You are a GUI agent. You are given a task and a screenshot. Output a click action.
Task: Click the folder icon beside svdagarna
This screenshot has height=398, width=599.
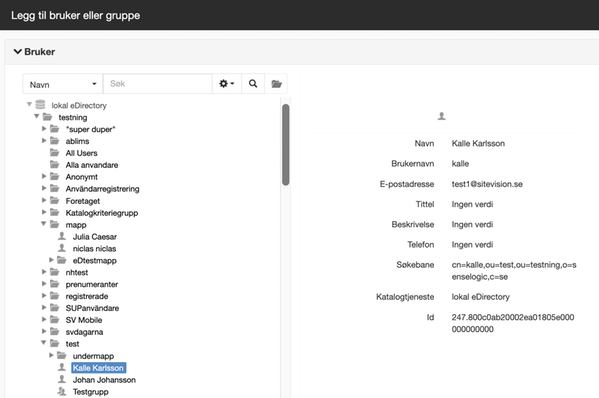coord(55,332)
